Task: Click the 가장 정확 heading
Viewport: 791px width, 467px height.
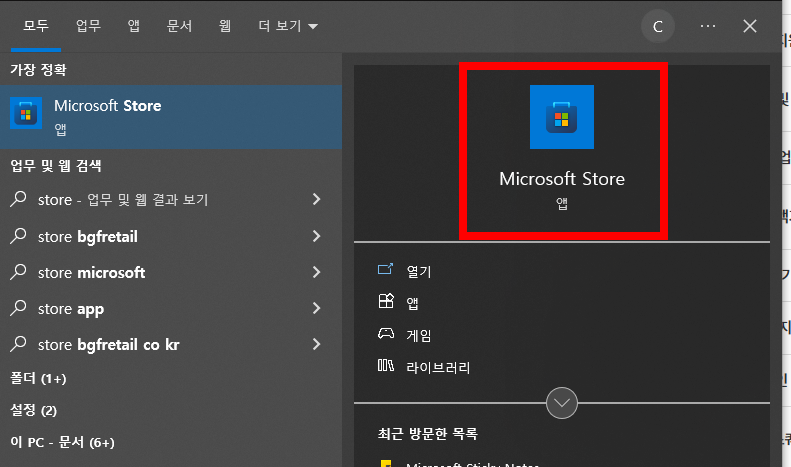Action: click(38, 70)
